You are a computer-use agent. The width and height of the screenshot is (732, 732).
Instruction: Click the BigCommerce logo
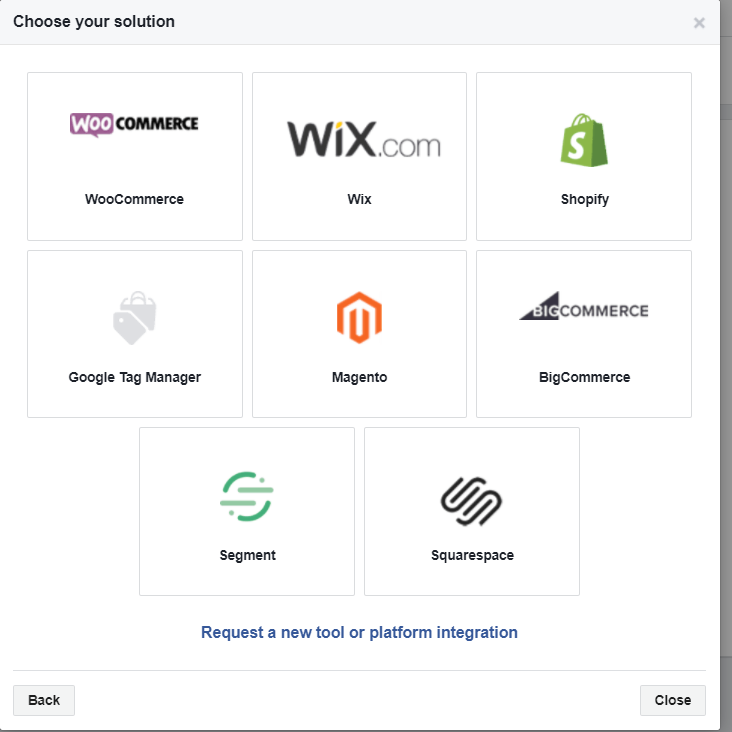click(583, 311)
